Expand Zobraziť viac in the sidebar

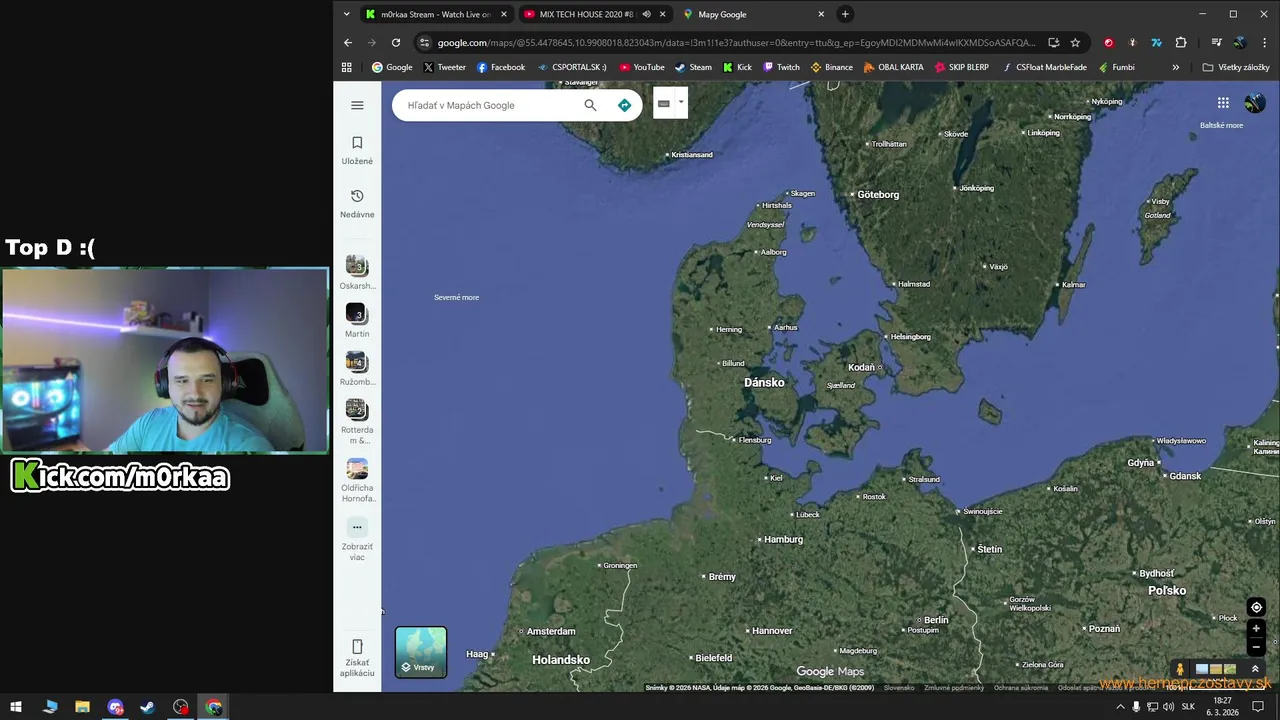click(357, 539)
